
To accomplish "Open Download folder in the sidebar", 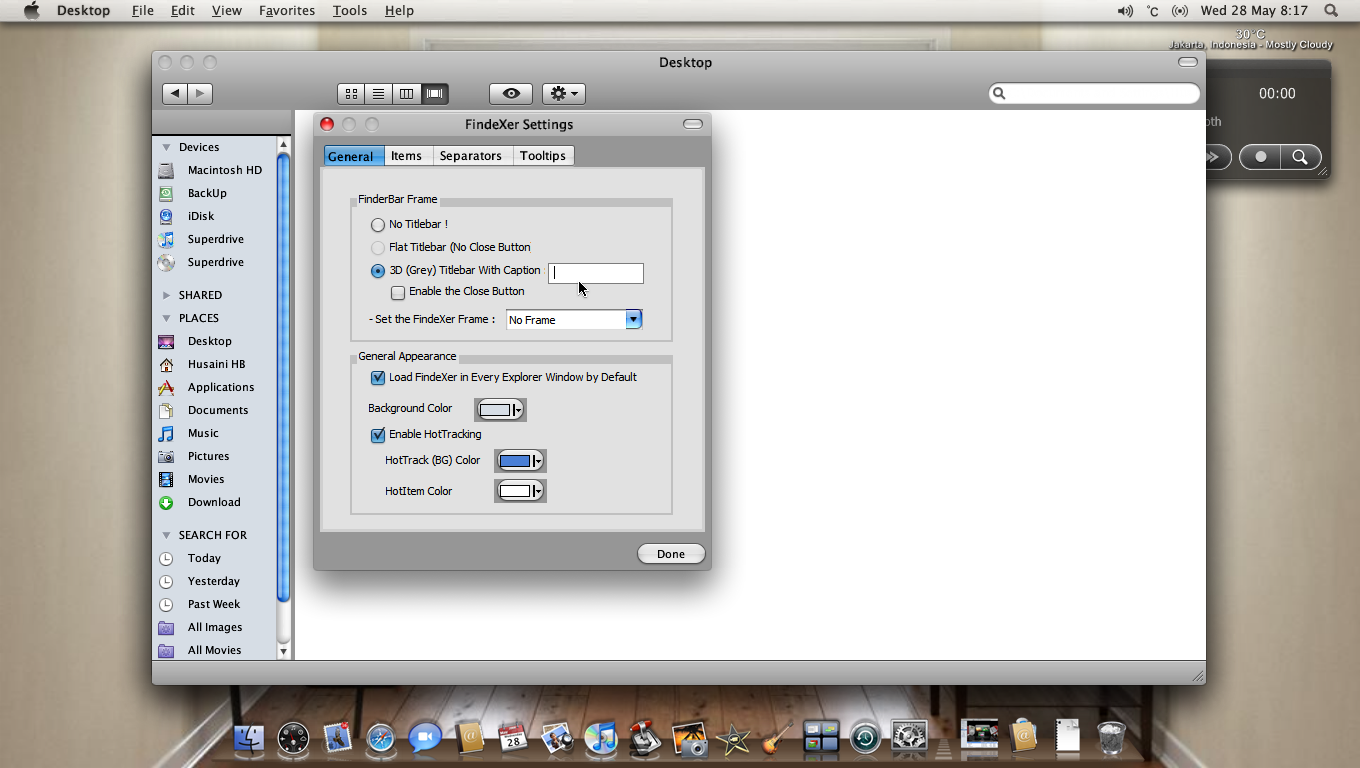I will tap(215, 502).
